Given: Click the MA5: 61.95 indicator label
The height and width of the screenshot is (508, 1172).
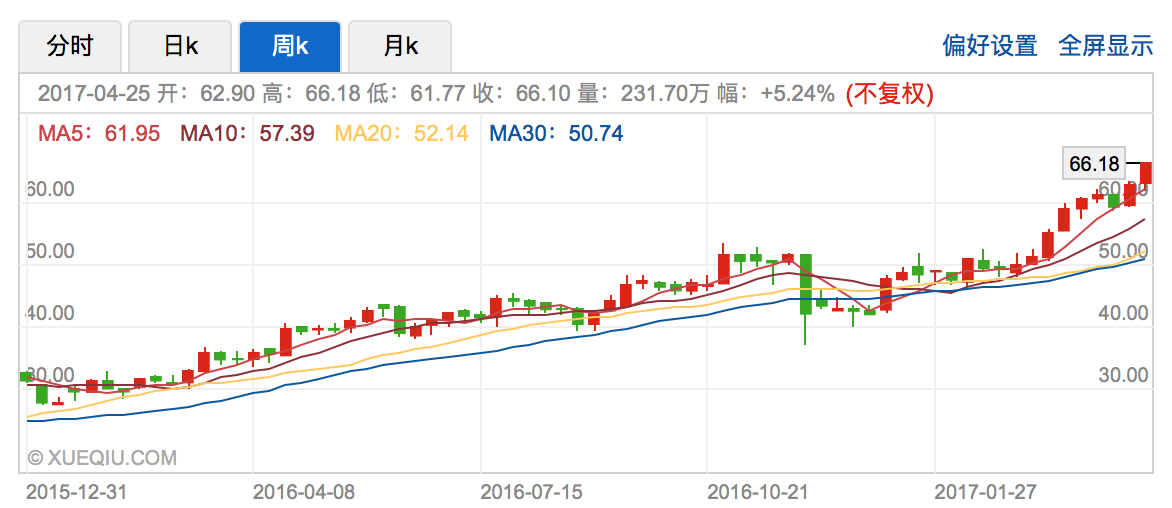Looking at the screenshot, I should point(99,133).
